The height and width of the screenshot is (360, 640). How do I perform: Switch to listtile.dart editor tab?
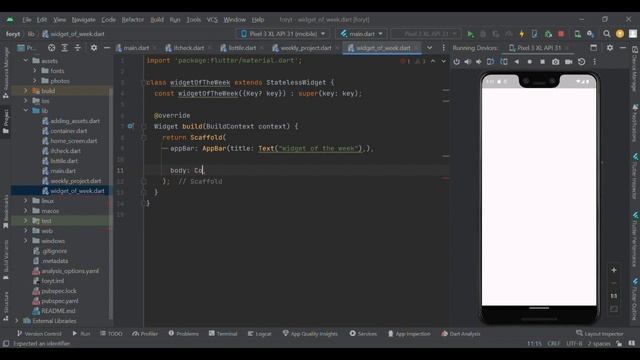point(242,48)
